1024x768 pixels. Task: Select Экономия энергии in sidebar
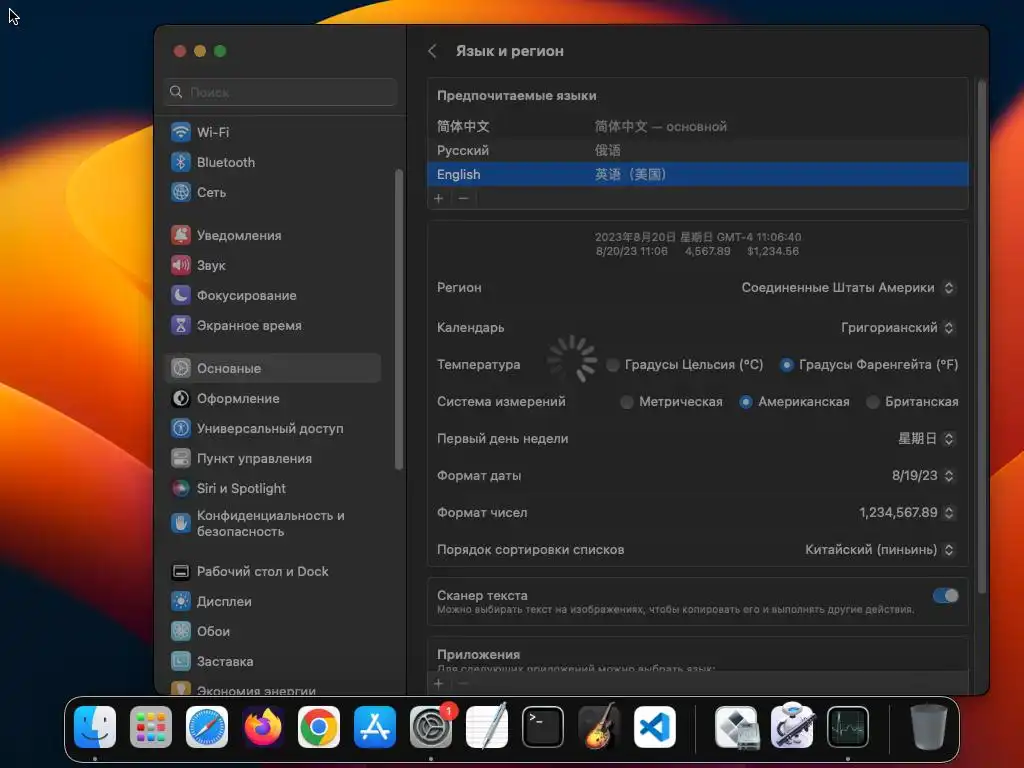(x=256, y=690)
